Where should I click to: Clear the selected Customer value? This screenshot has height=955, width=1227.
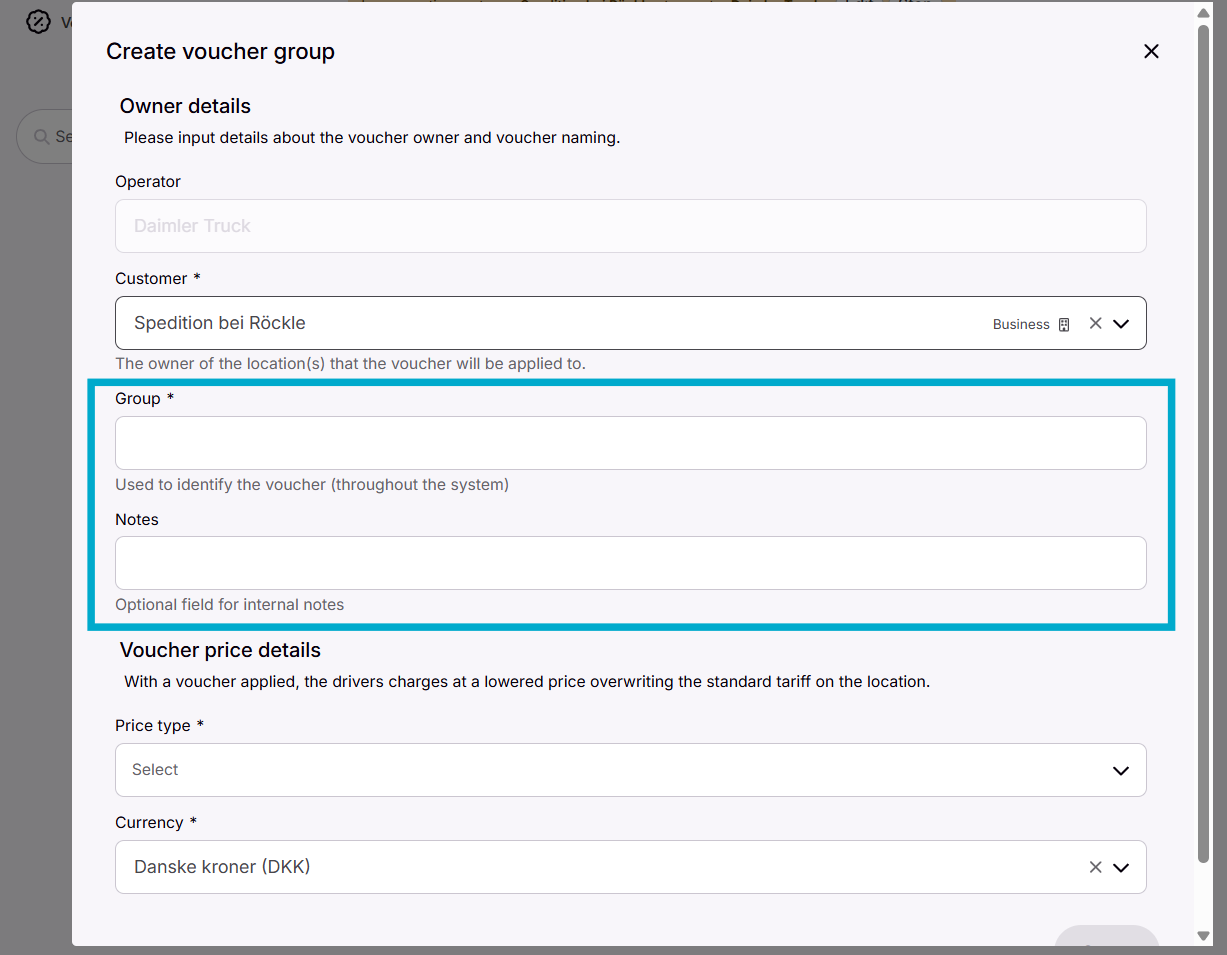[x=1095, y=323]
